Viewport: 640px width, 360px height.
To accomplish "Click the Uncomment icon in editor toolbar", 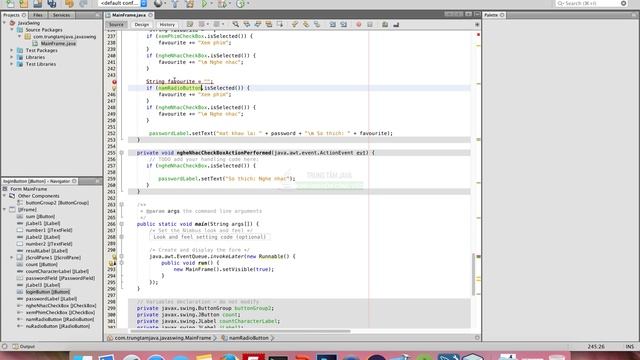I will [x=396, y=24].
